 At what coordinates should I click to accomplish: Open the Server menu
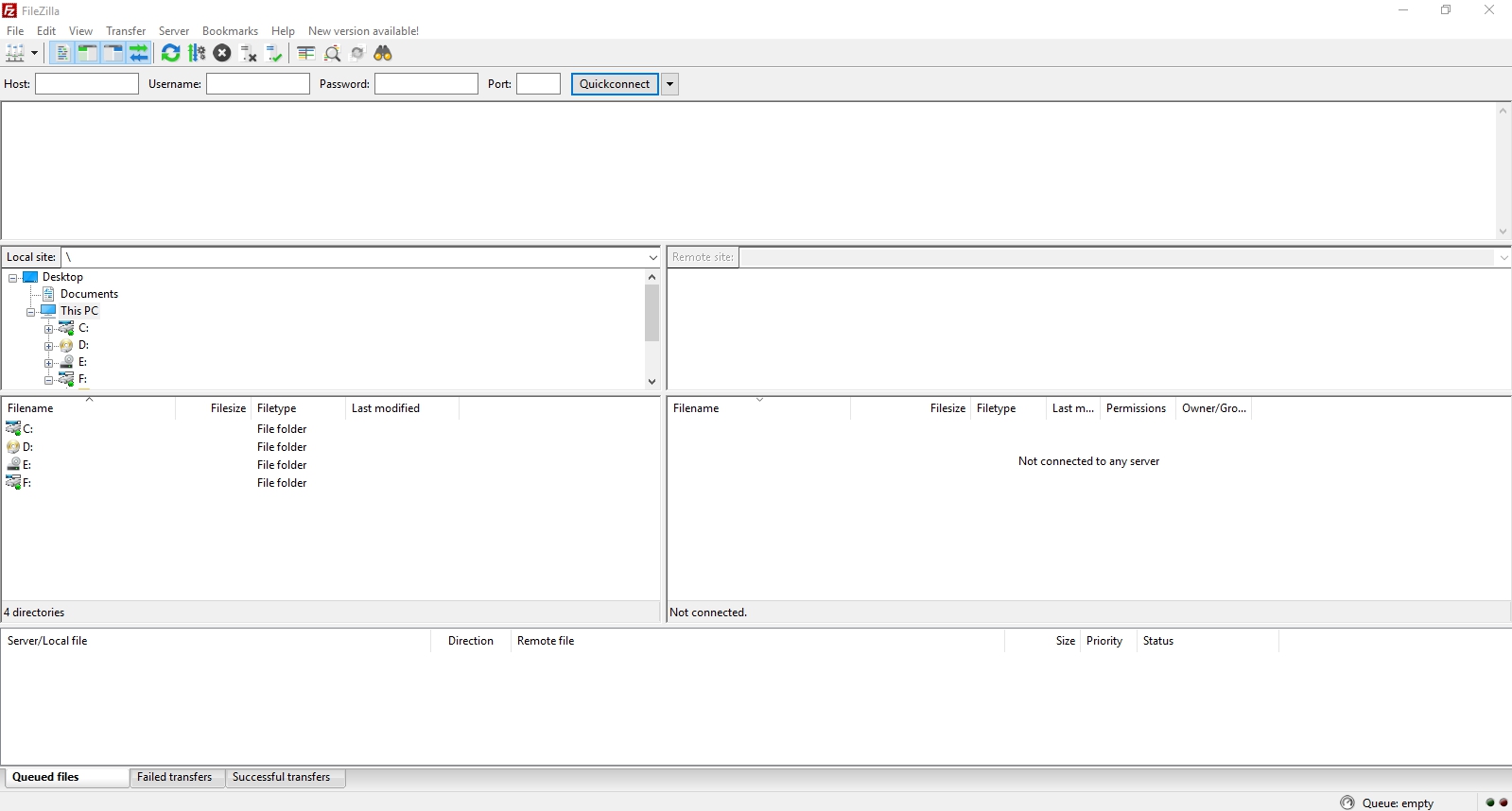click(x=174, y=30)
